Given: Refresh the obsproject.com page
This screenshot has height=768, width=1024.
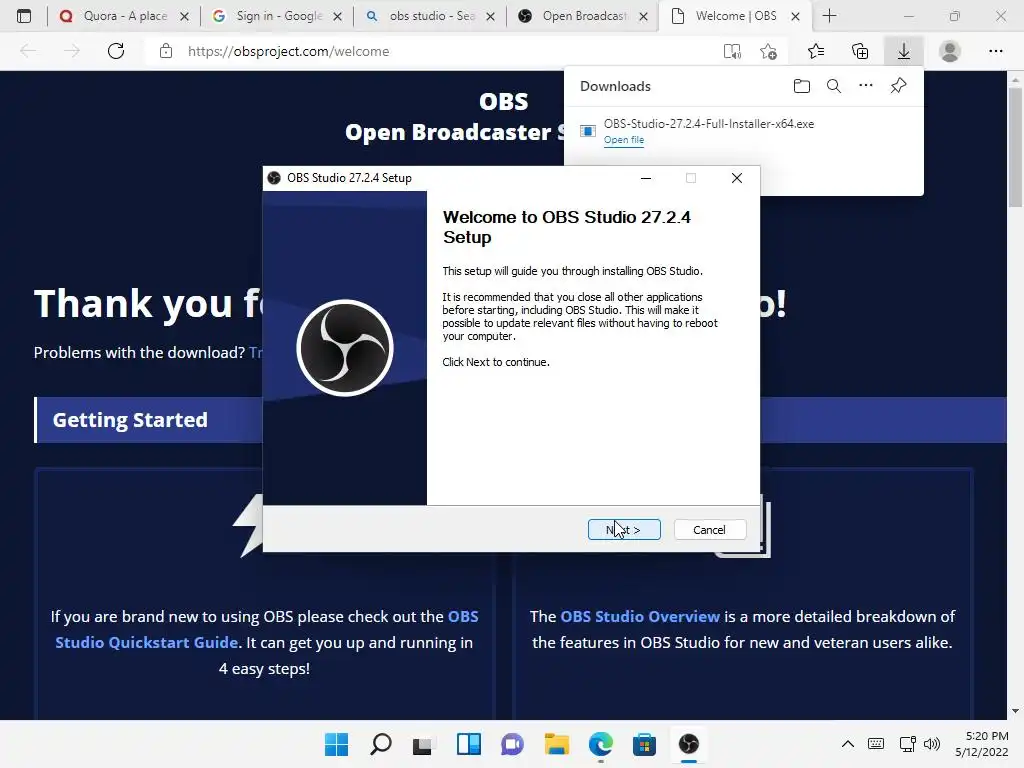Looking at the screenshot, I should [116, 51].
